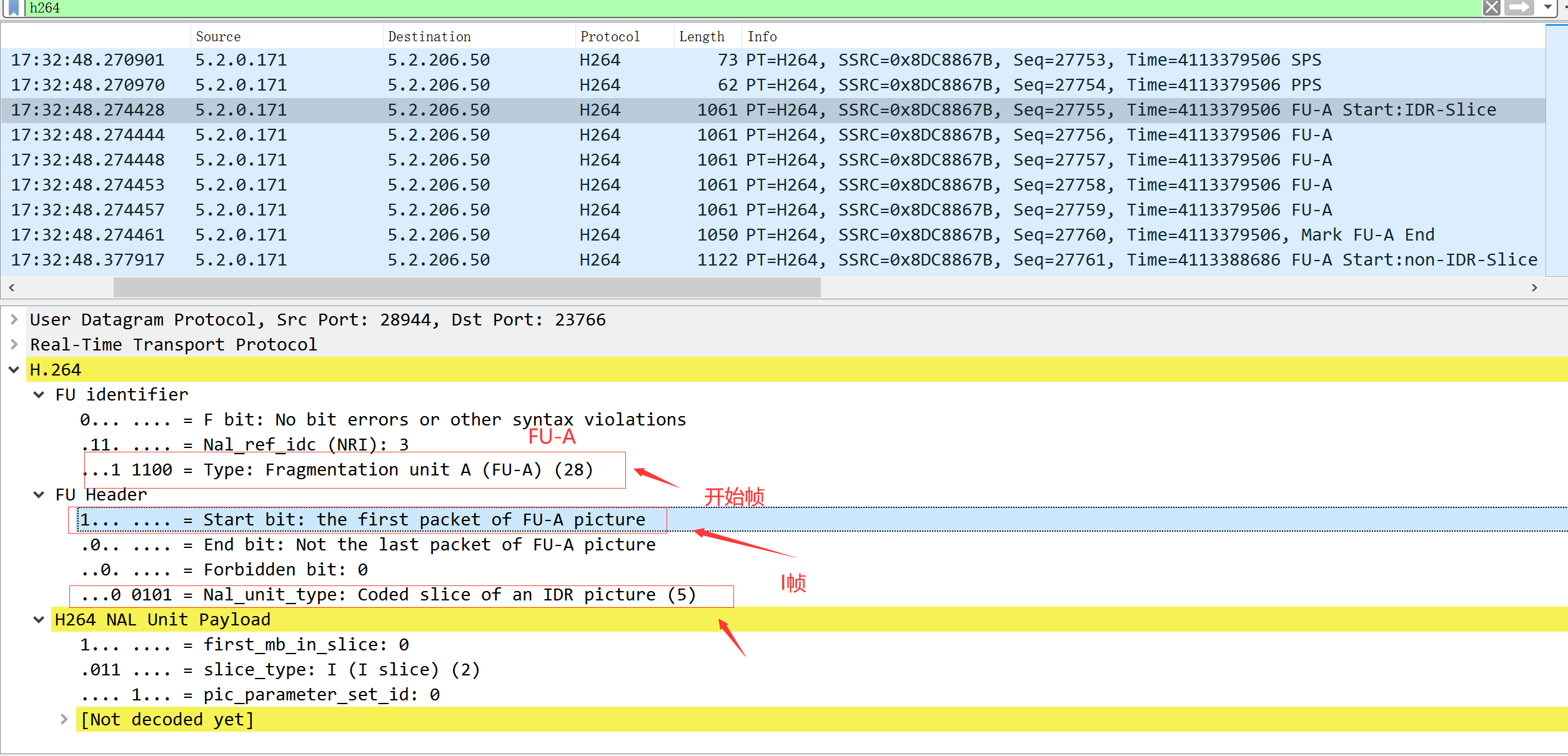Sort packets by the Protocol column header
1568x756 pixels.
[x=610, y=37]
